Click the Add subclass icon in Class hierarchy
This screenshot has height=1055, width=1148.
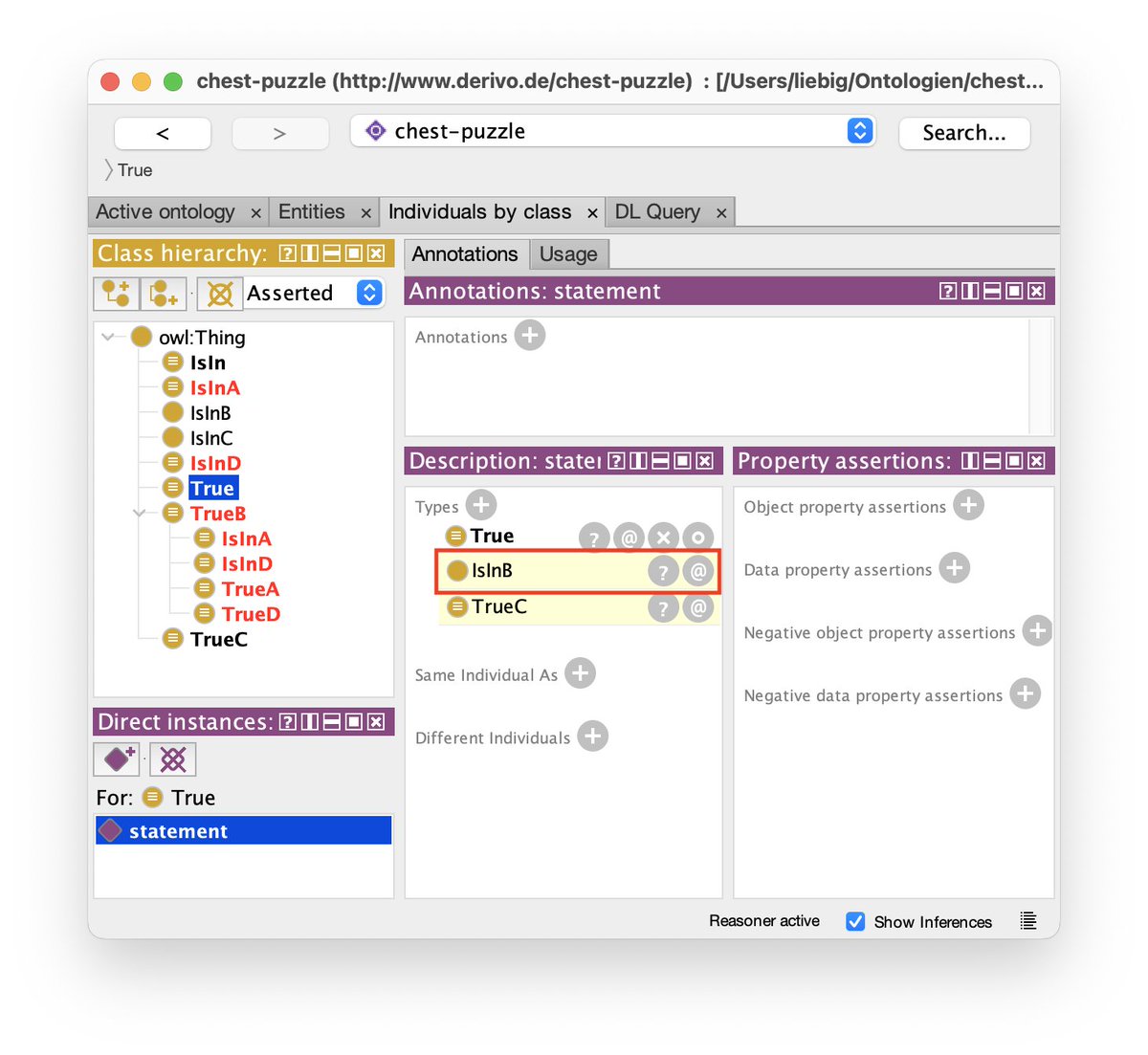pos(117,293)
